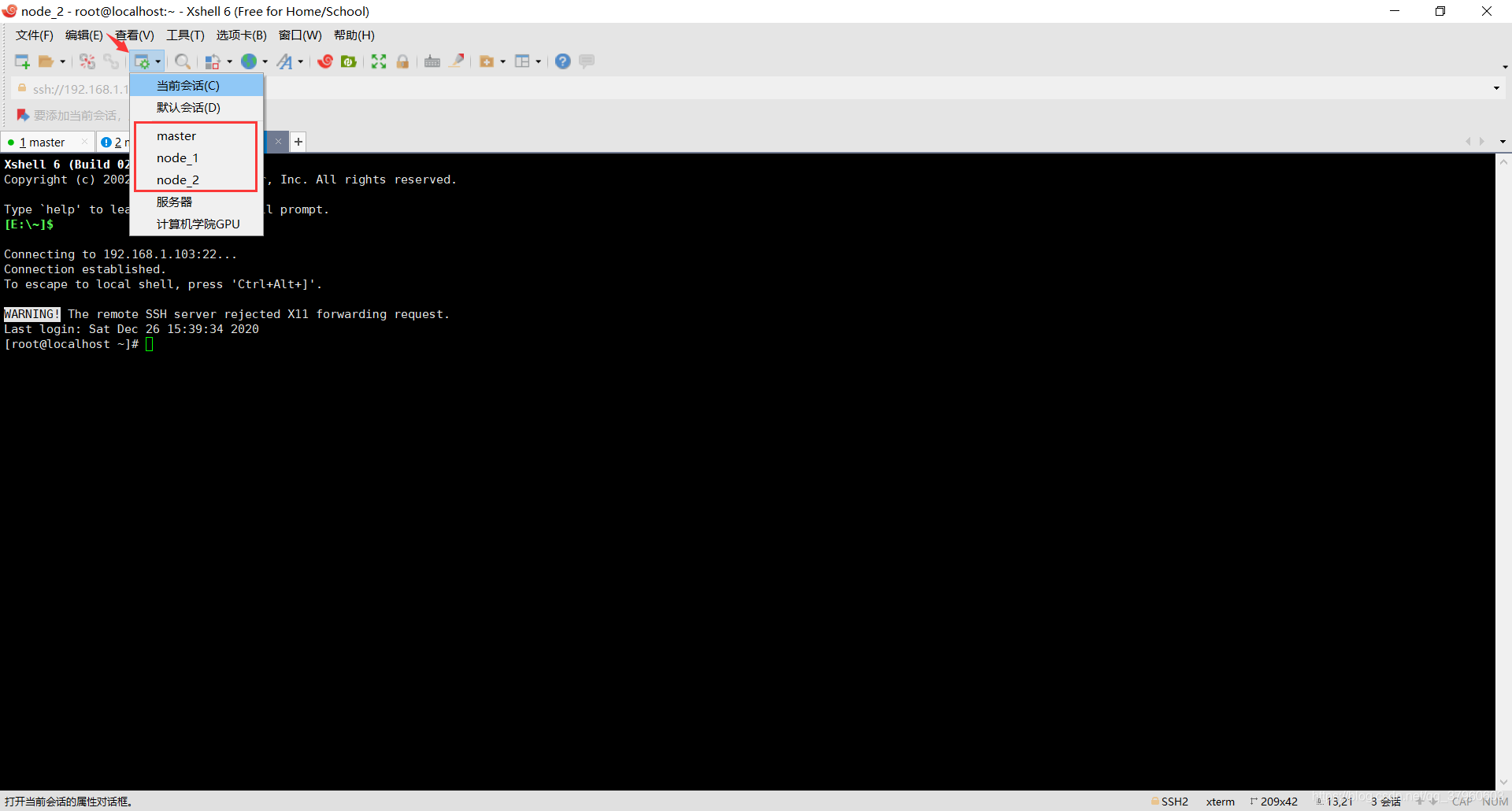Choose the node_1 session entry
The image size is (1512, 811).
click(197, 158)
